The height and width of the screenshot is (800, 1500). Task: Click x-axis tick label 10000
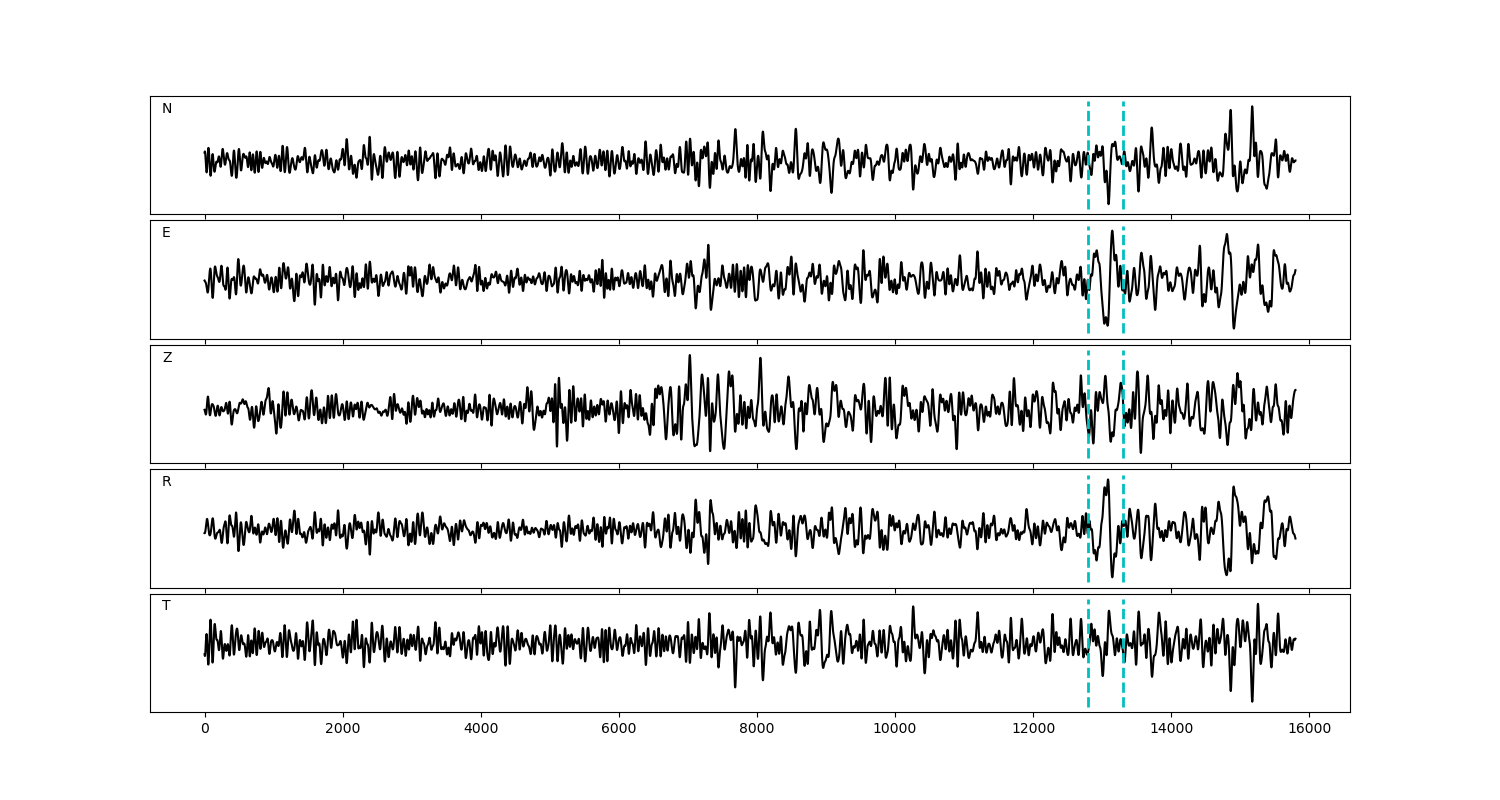coord(895,730)
